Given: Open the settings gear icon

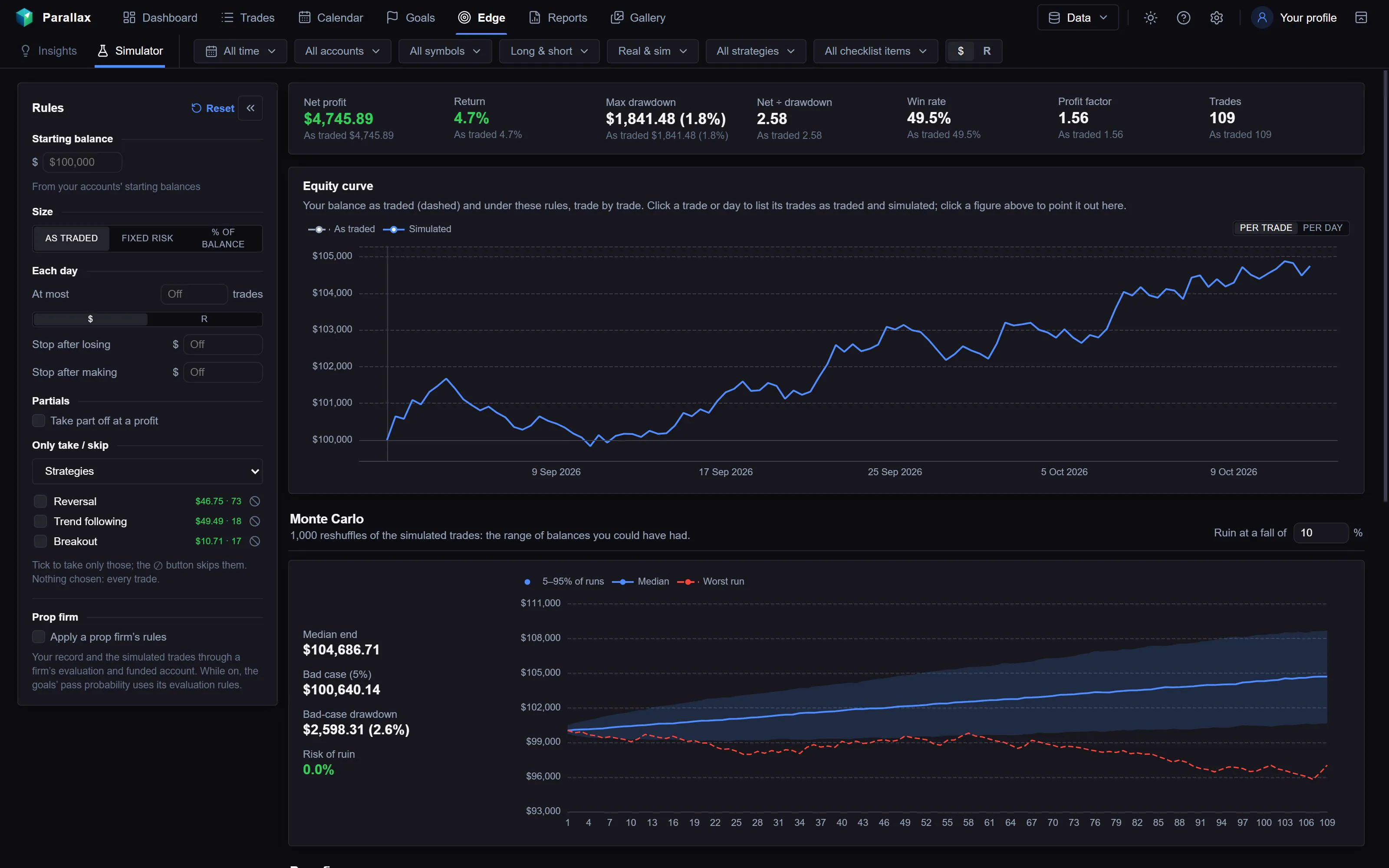Looking at the screenshot, I should click(1216, 18).
